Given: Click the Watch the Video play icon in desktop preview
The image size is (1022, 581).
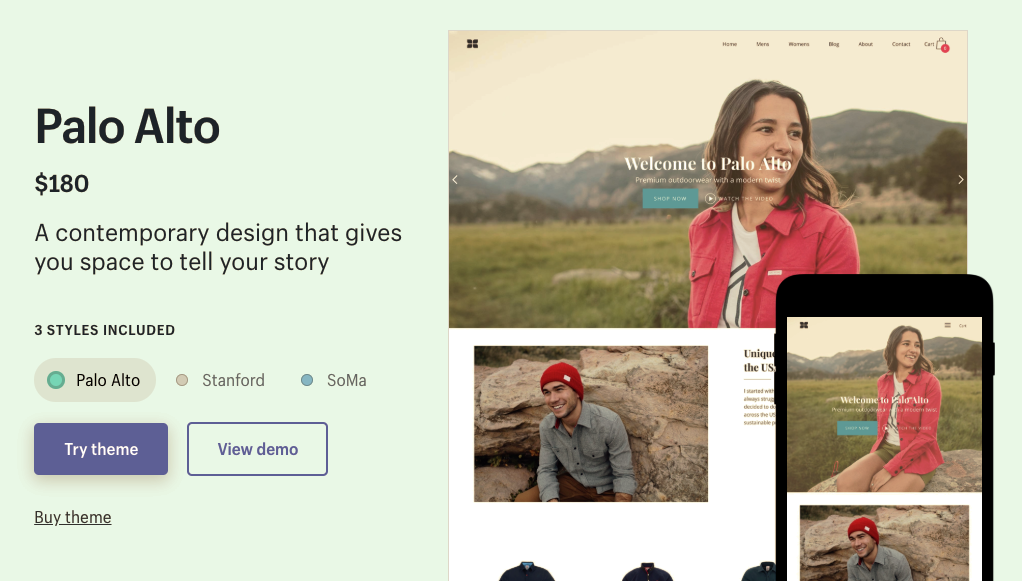Looking at the screenshot, I should (x=710, y=198).
